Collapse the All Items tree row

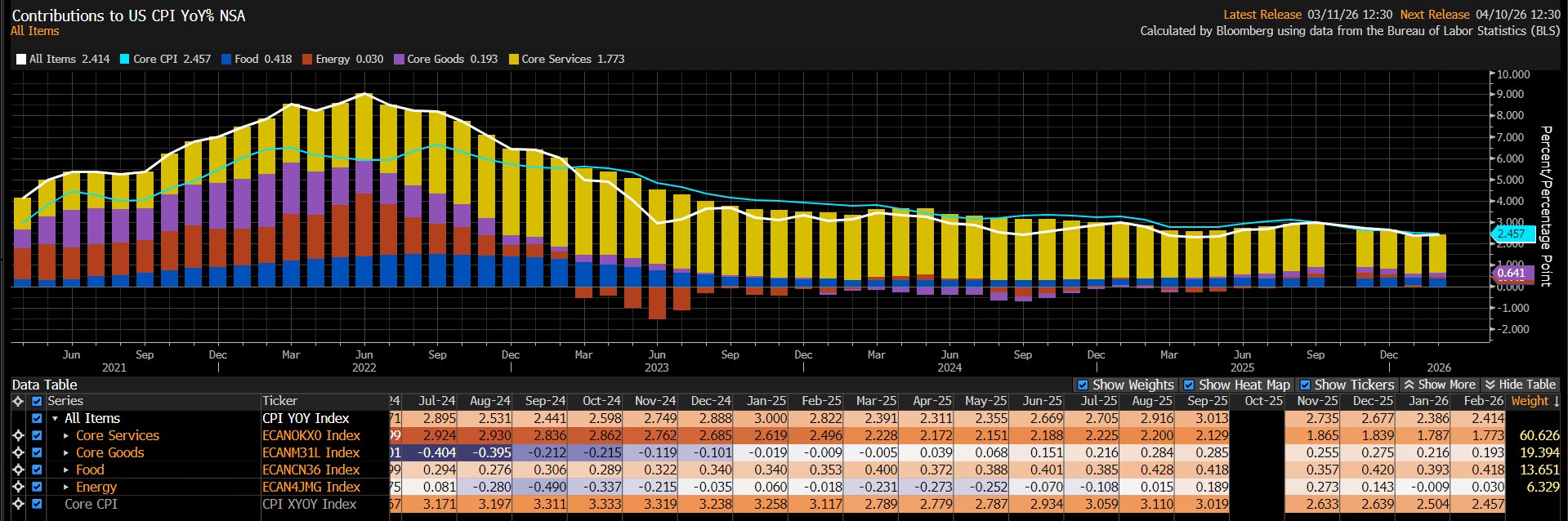coord(55,418)
